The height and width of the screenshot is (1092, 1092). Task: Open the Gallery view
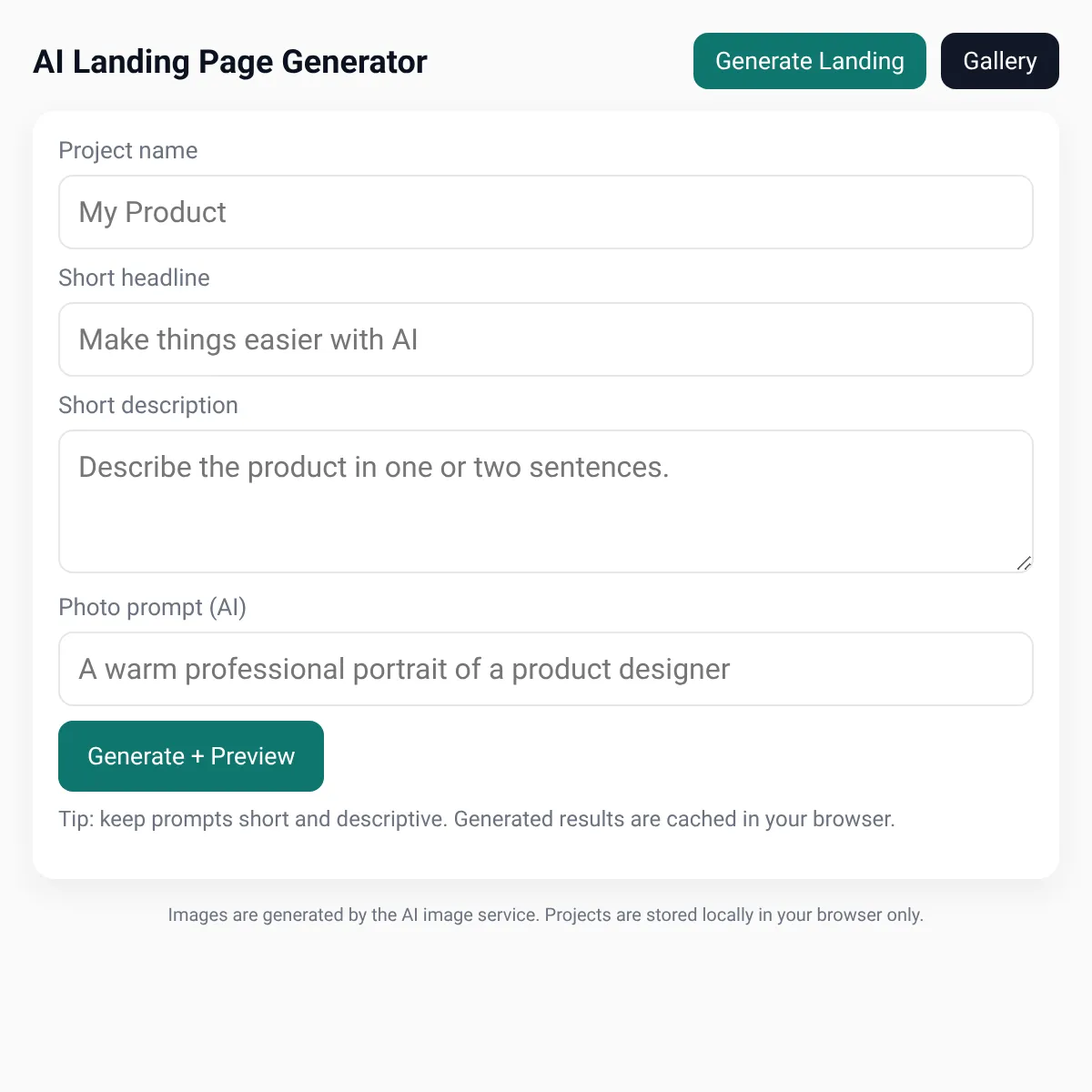pyautogui.click(x=999, y=61)
